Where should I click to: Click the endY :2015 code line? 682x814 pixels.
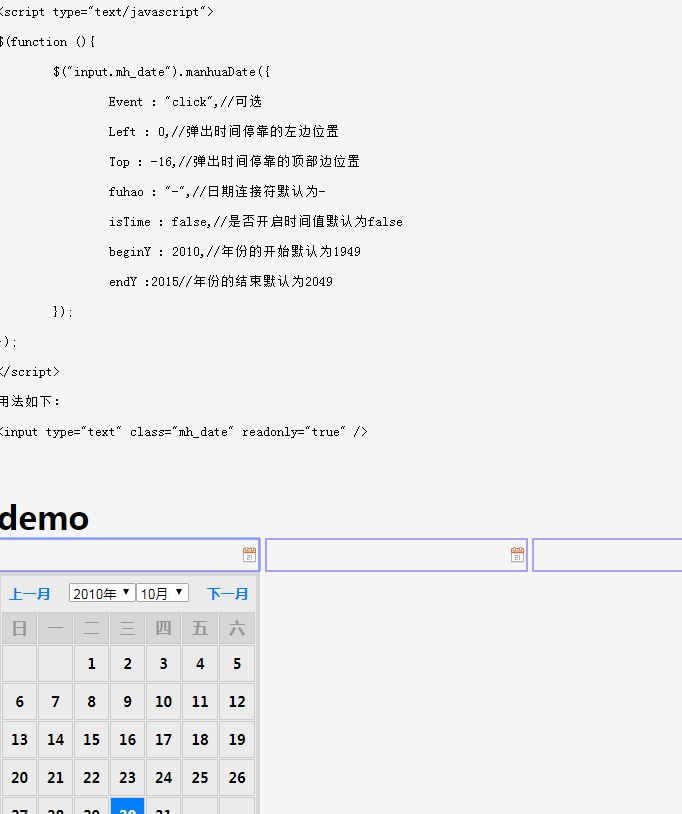click(221, 281)
